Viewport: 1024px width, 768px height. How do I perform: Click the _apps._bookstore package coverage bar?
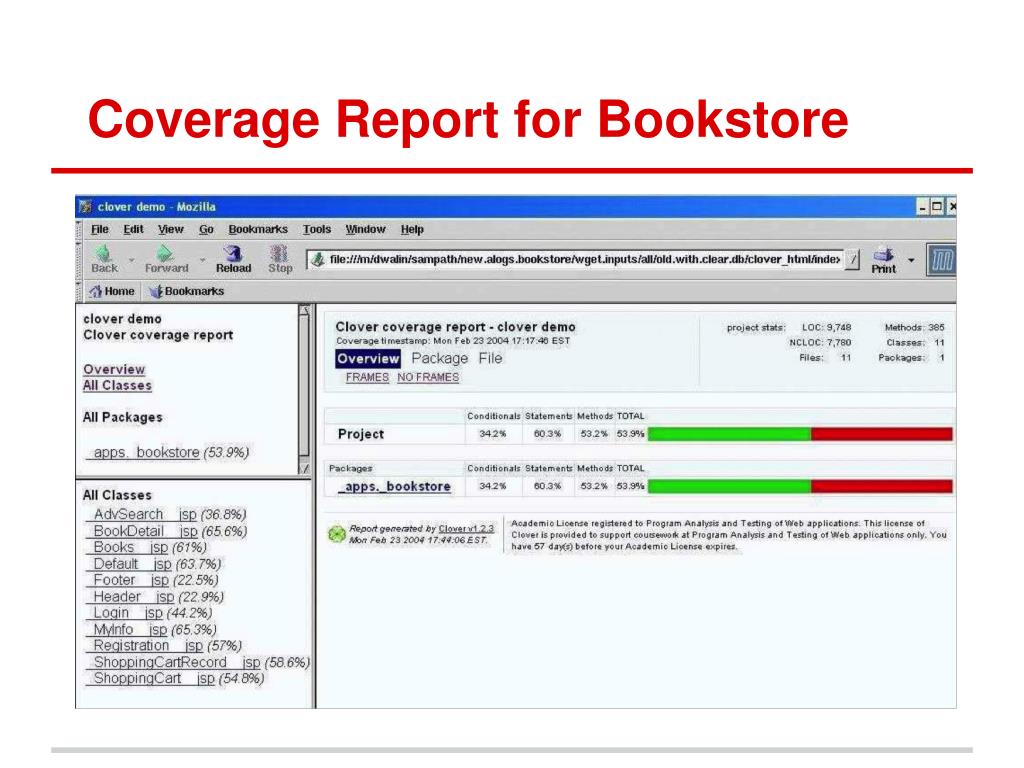[800, 486]
